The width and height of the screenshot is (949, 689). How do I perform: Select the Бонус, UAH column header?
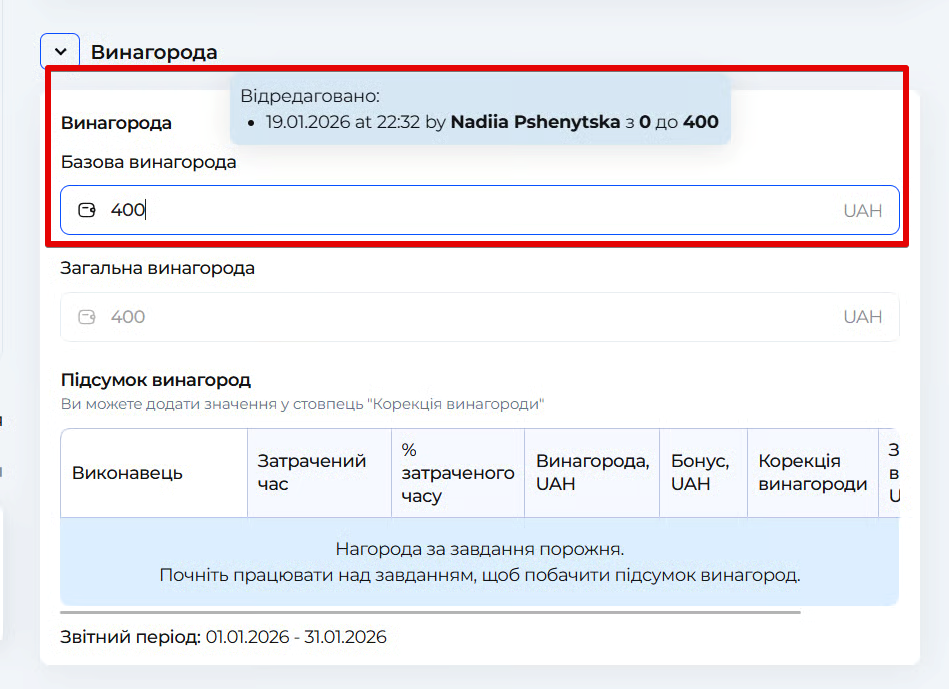click(701, 473)
